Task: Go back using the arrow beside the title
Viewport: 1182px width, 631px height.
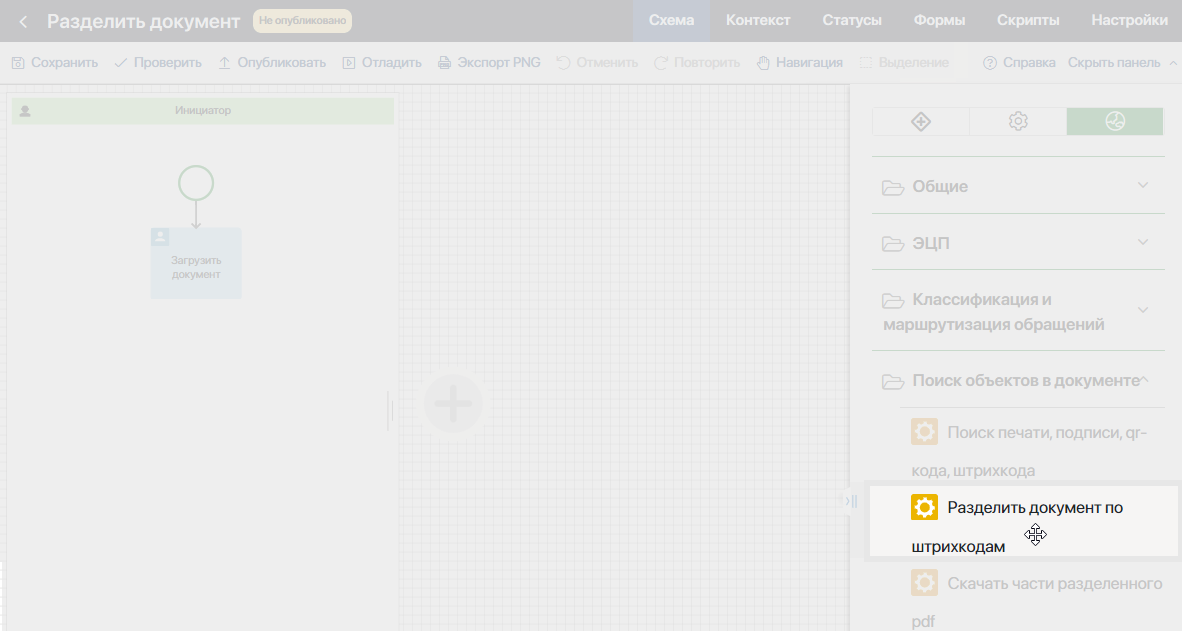Action: 23,21
